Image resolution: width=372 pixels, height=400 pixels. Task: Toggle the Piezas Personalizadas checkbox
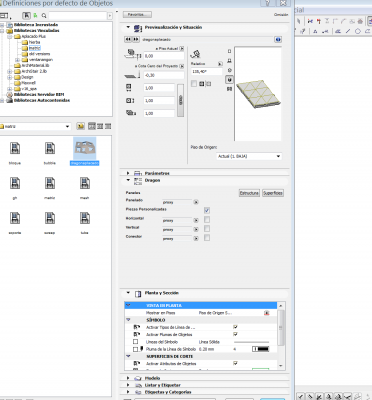pyautogui.click(x=207, y=210)
